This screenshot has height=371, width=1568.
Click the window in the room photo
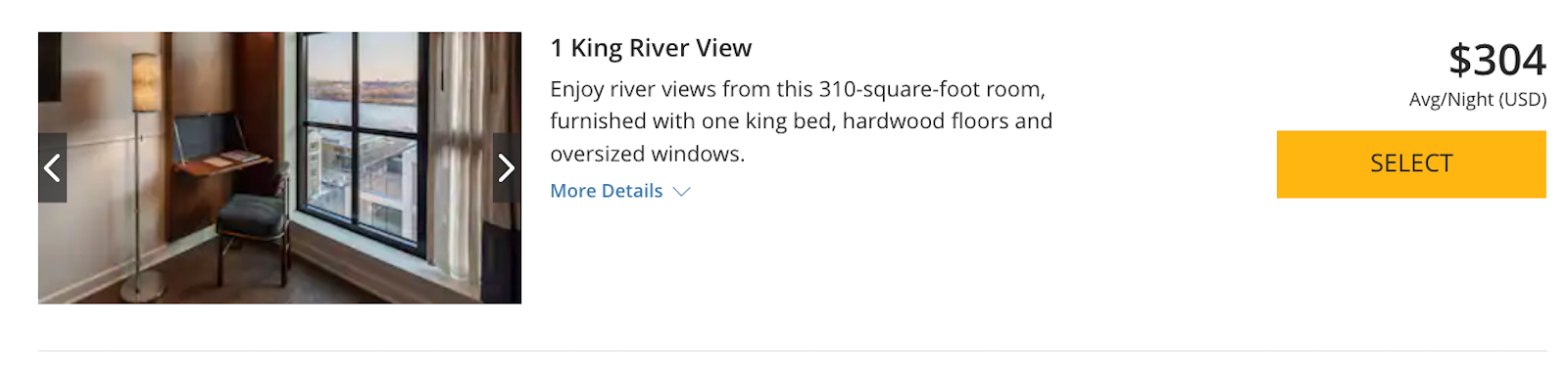(x=363, y=147)
